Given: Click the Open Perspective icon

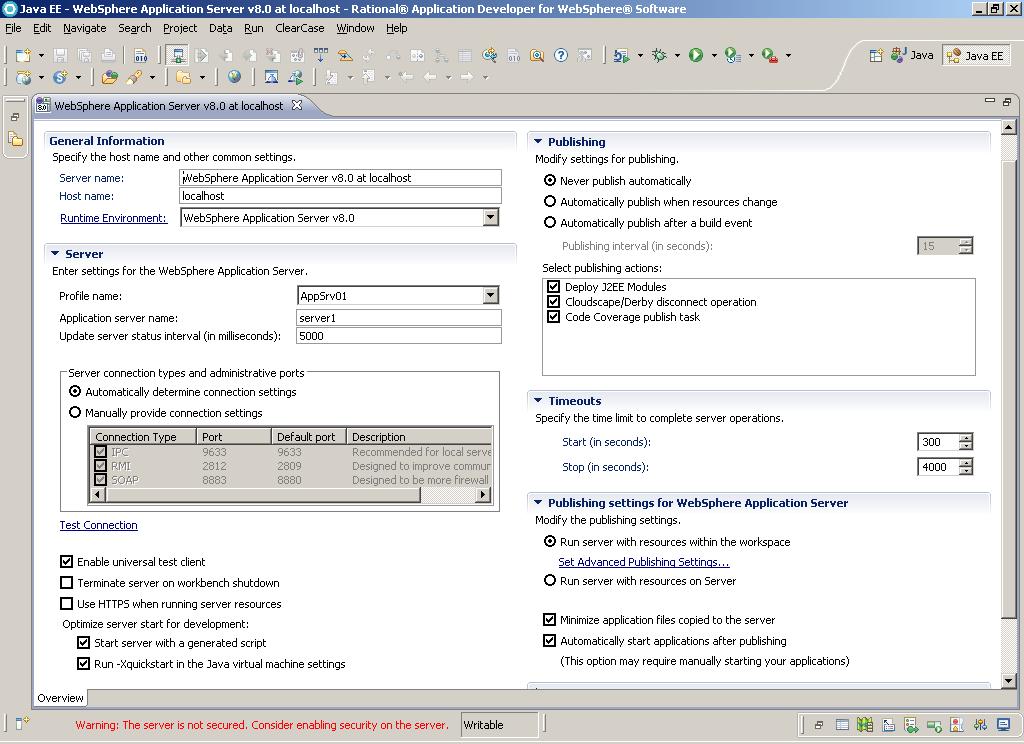Looking at the screenshot, I should (876, 56).
